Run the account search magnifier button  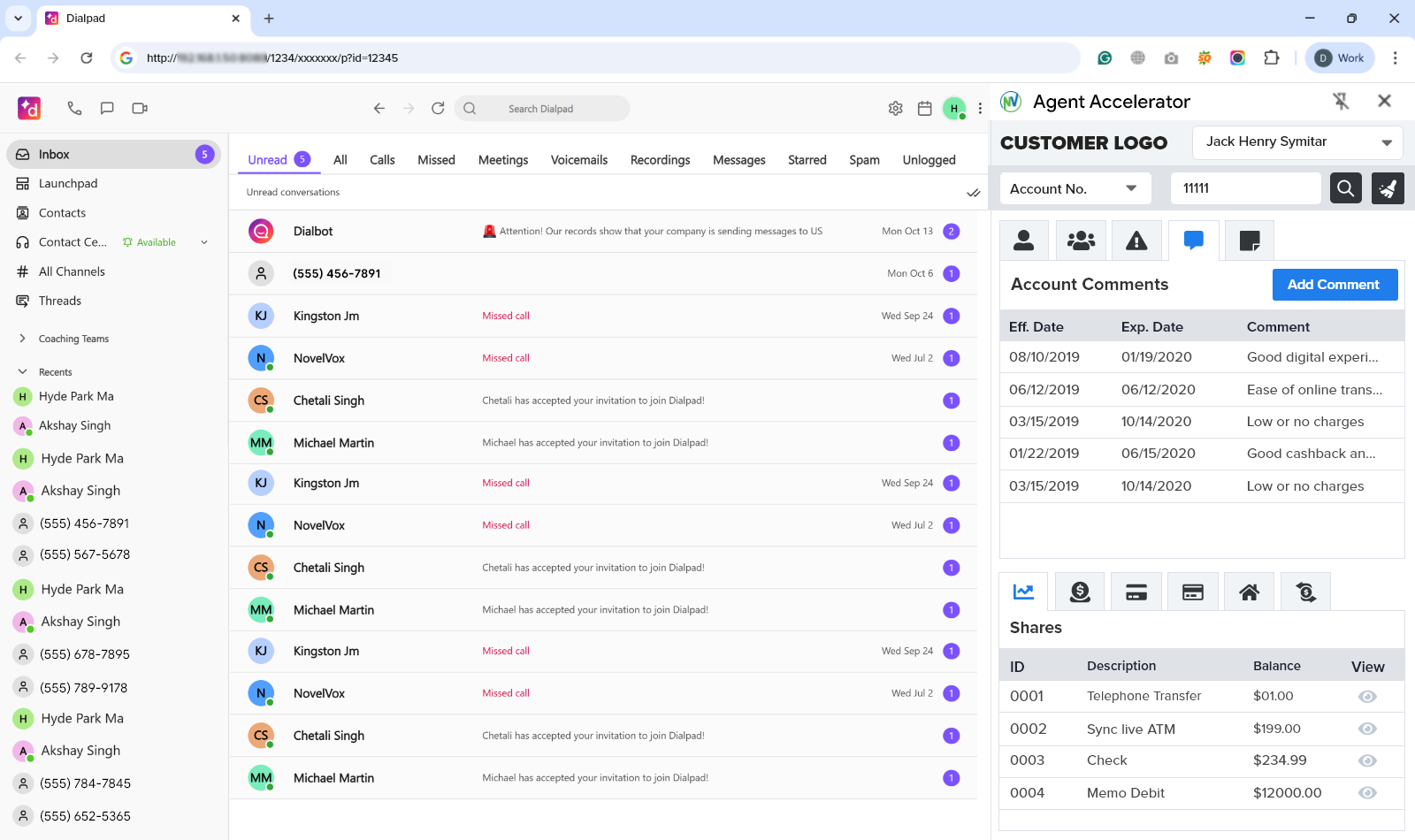point(1346,188)
